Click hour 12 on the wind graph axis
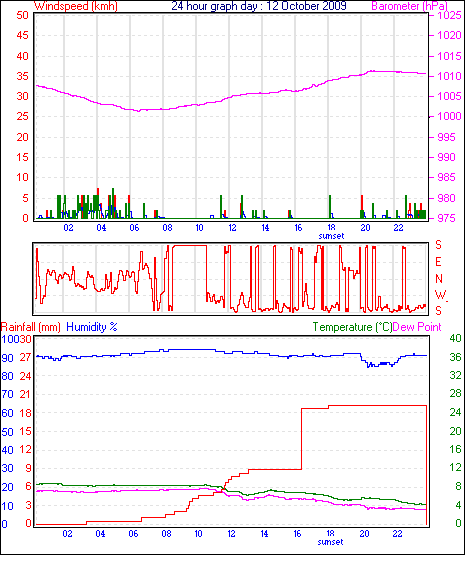The height and width of the screenshot is (566, 466). click(x=232, y=228)
